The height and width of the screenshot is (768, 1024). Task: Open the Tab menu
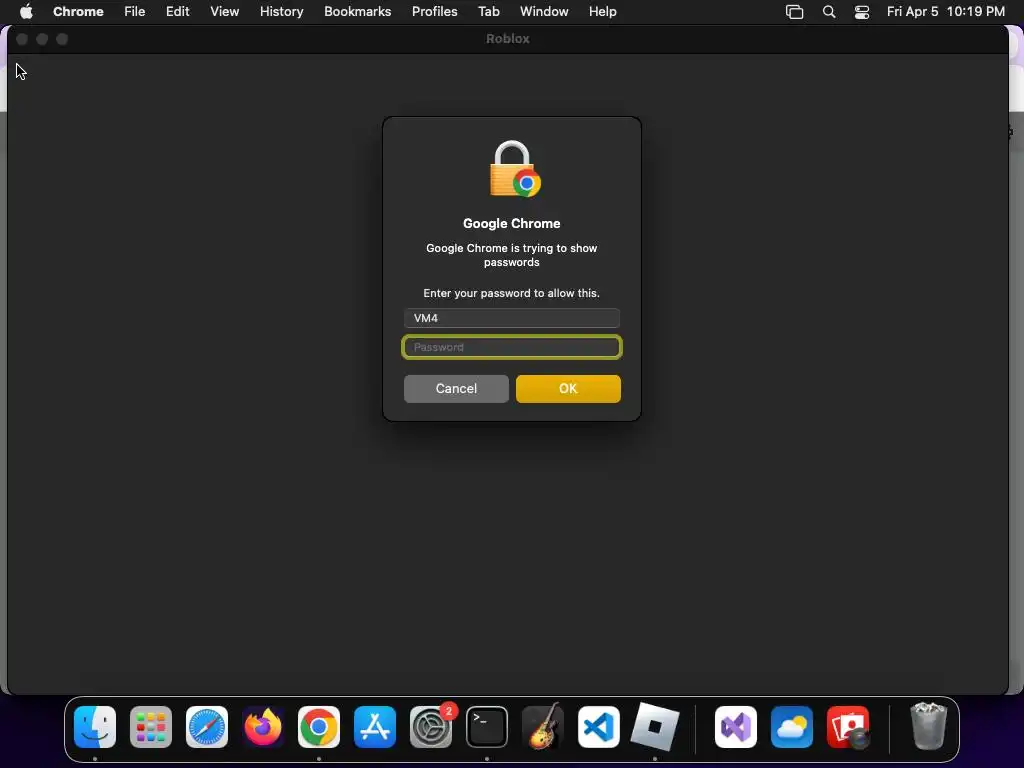(488, 12)
